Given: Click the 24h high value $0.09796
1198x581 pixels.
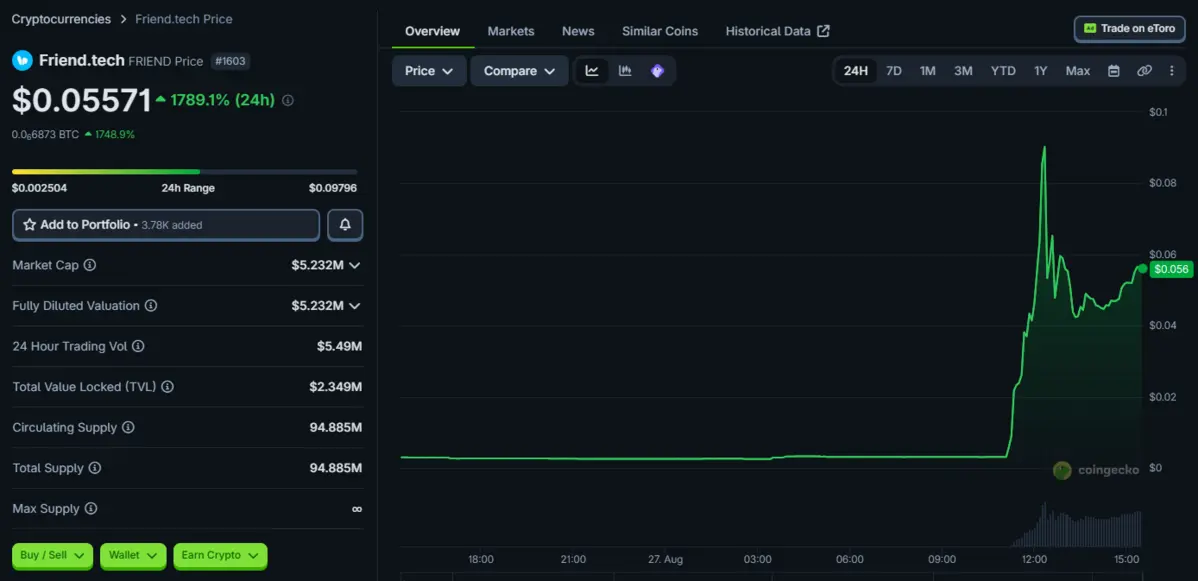Looking at the screenshot, I should 332,188.
